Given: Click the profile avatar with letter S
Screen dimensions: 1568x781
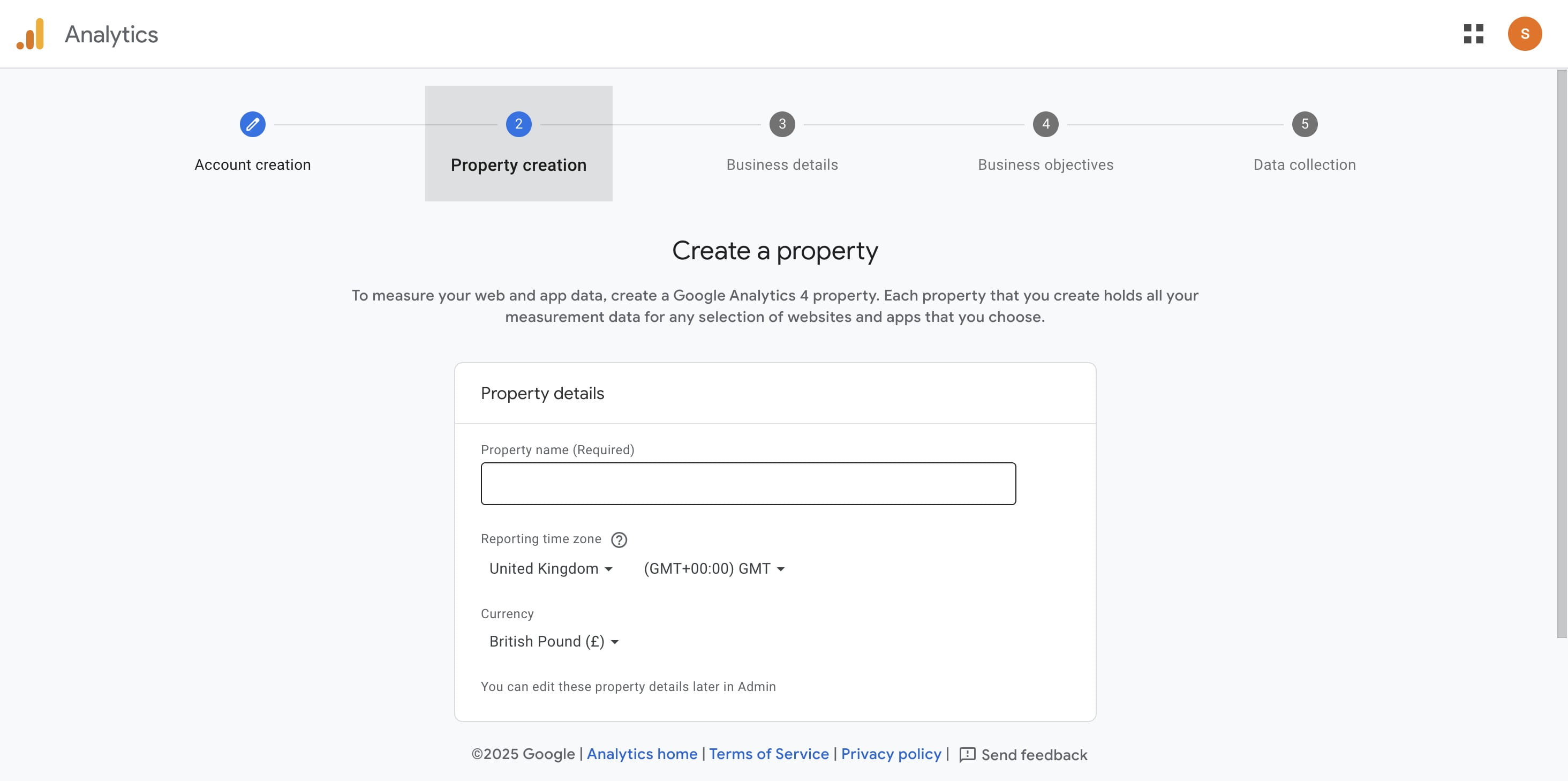Looking at the screenshot, I should click(x=1525, y=34).
